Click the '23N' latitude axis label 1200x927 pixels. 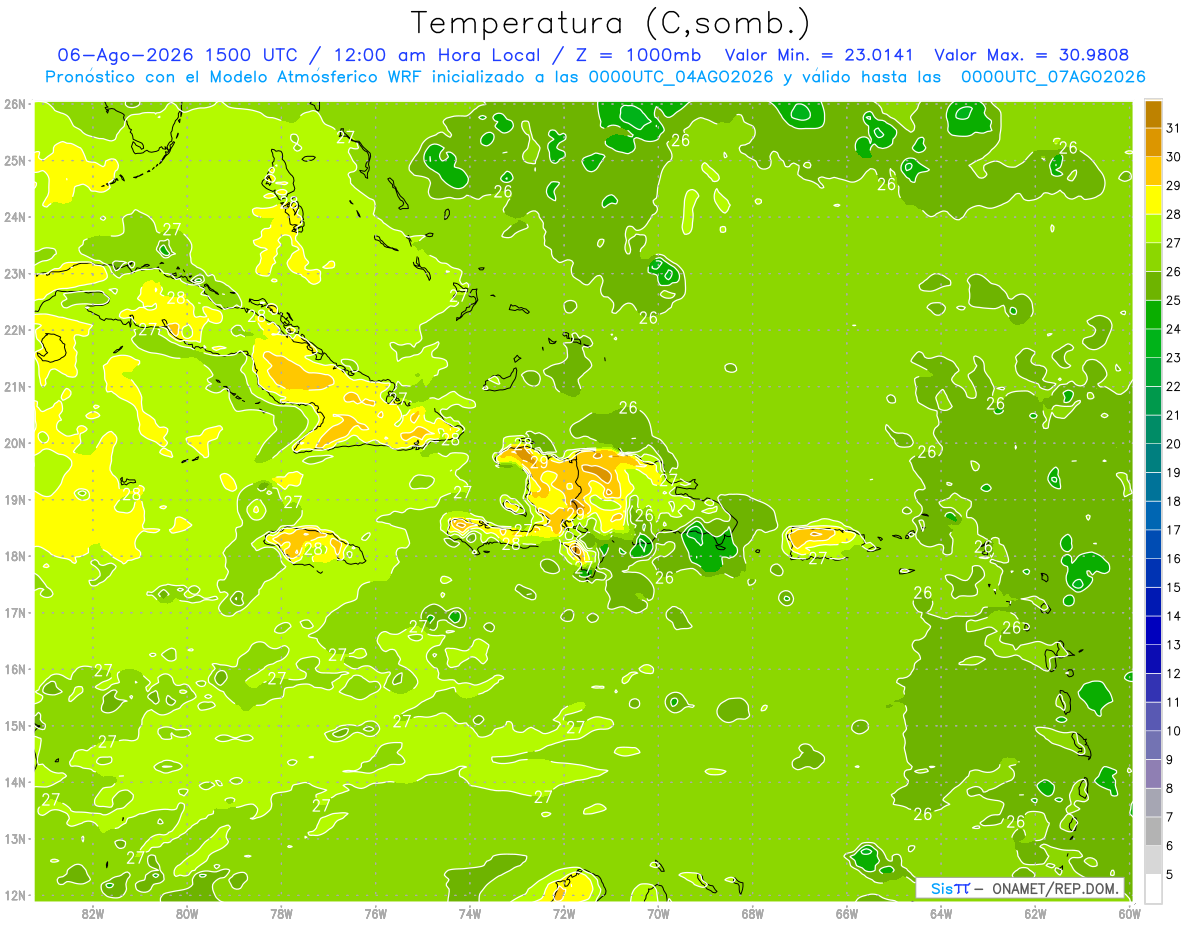[15, 273]
